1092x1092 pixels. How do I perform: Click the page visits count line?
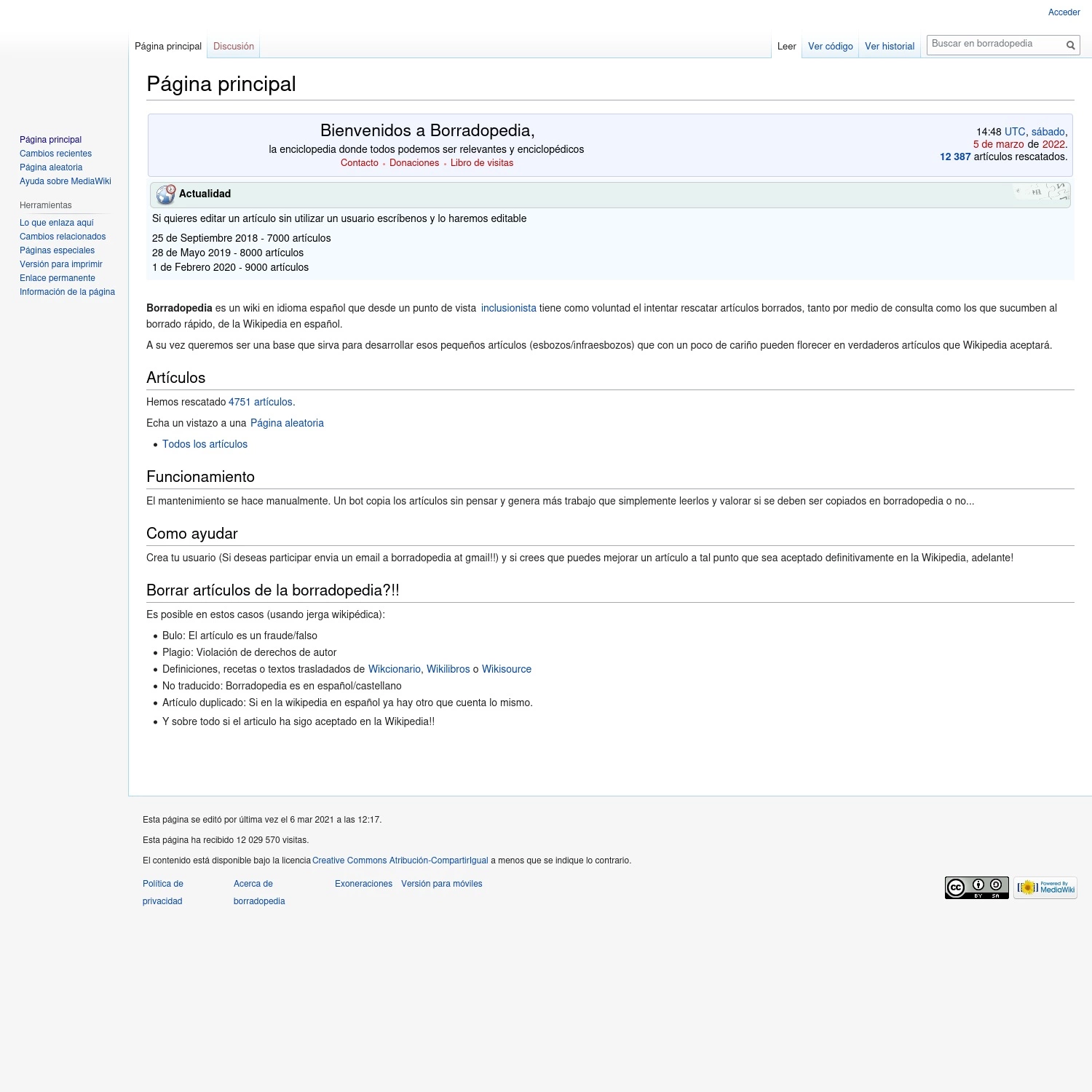[x=226, y=840]
